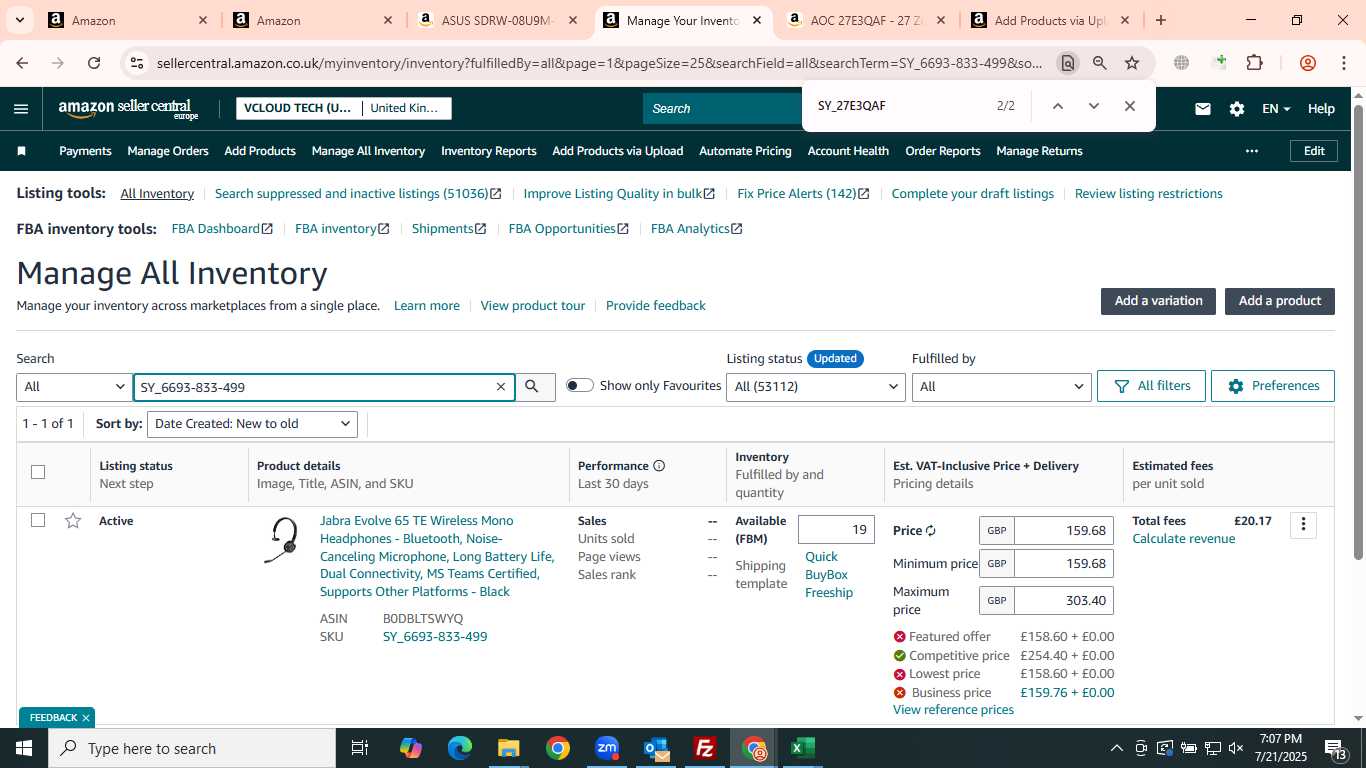Click the Add a product button

pyautogui.click(x=1280, y=301)
